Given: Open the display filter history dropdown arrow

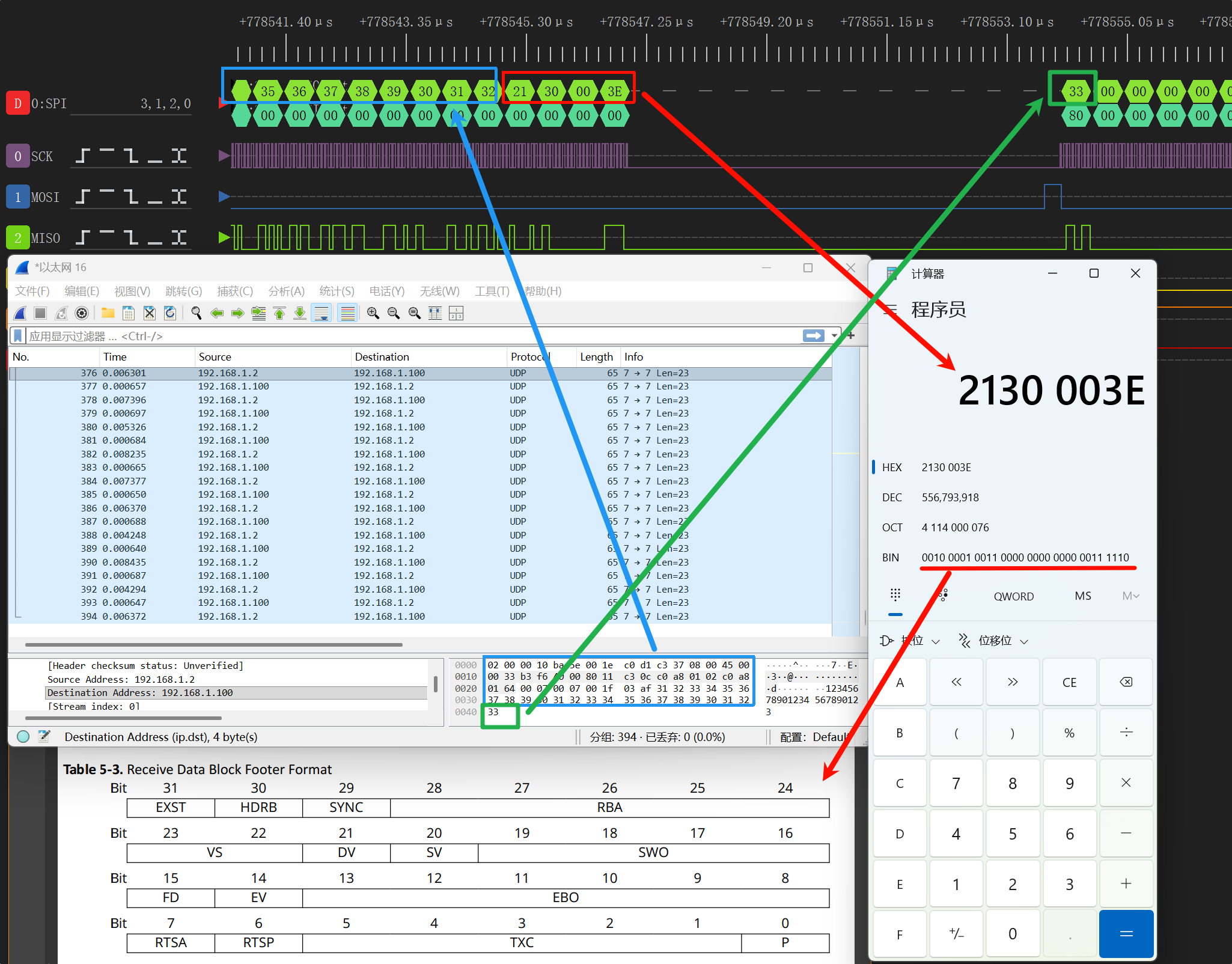Looking at the screenshot, I should pyautogui.click(x=835, y=336).
